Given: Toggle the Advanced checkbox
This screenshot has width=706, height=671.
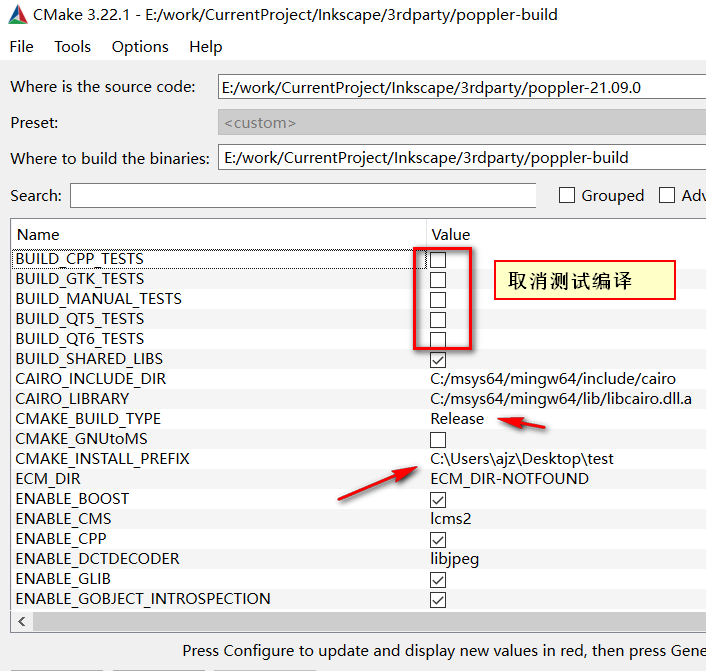Looking at the screenshot, I should (667, 195).
